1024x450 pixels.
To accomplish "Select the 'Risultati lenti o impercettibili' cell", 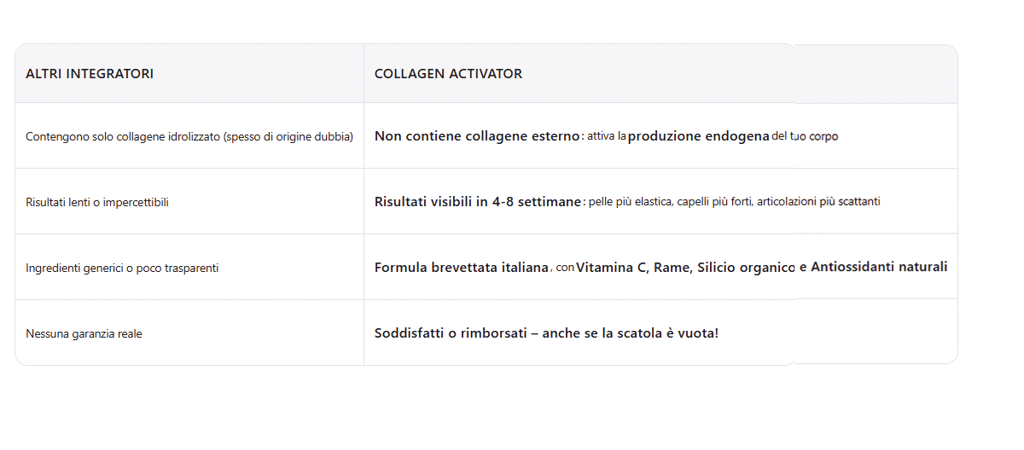I will 97,202.
